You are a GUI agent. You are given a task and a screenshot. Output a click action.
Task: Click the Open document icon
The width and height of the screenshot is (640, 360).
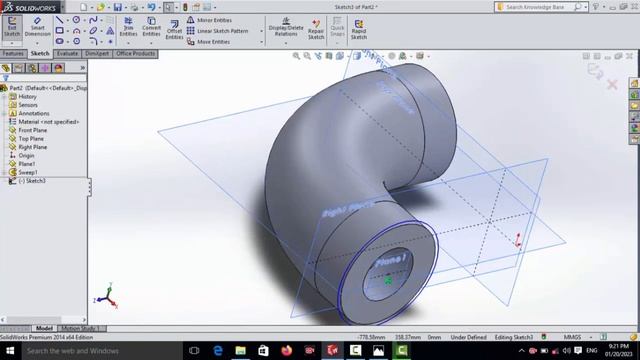click(x=101, y=7)
